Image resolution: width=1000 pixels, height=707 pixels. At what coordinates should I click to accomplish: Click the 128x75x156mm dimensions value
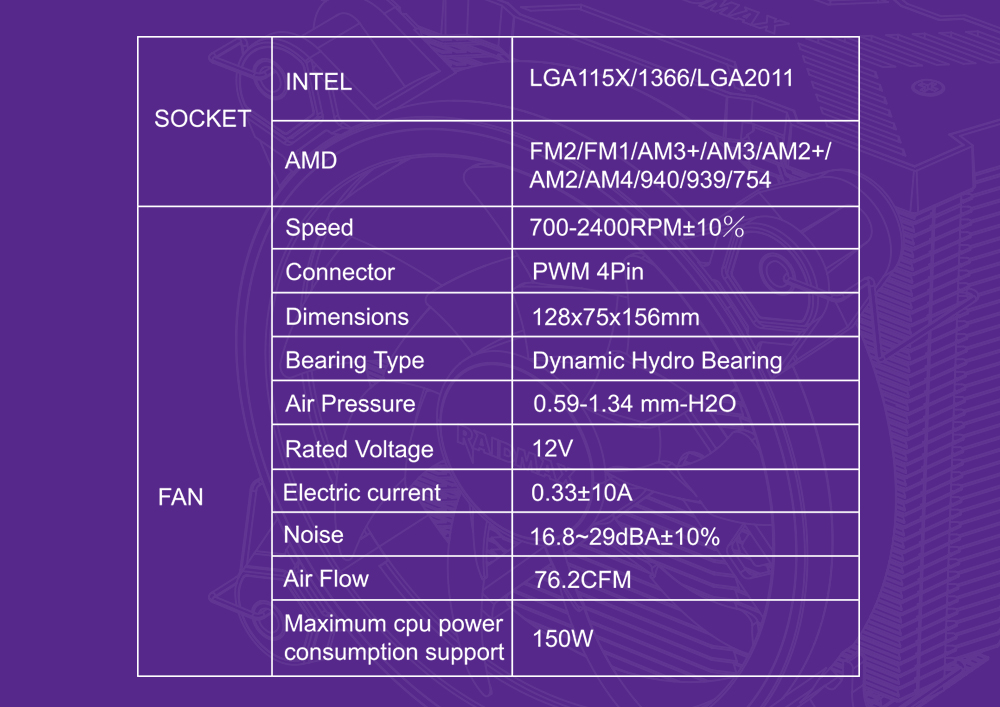coord(616,317)
